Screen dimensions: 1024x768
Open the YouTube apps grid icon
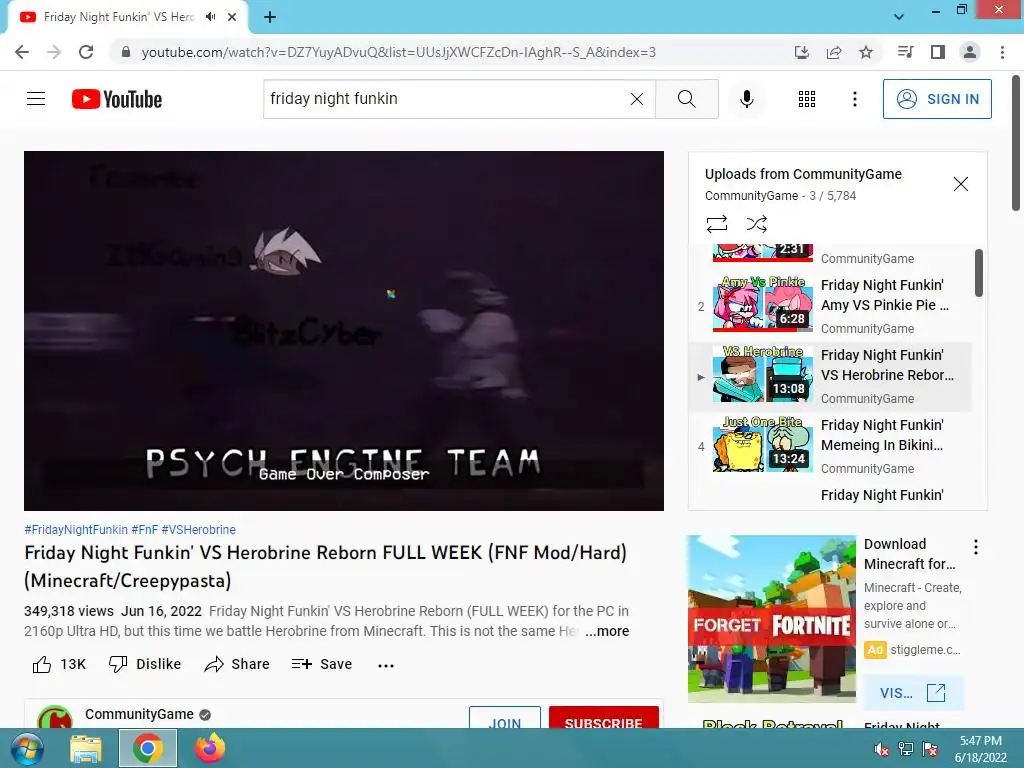click(807, 99)
